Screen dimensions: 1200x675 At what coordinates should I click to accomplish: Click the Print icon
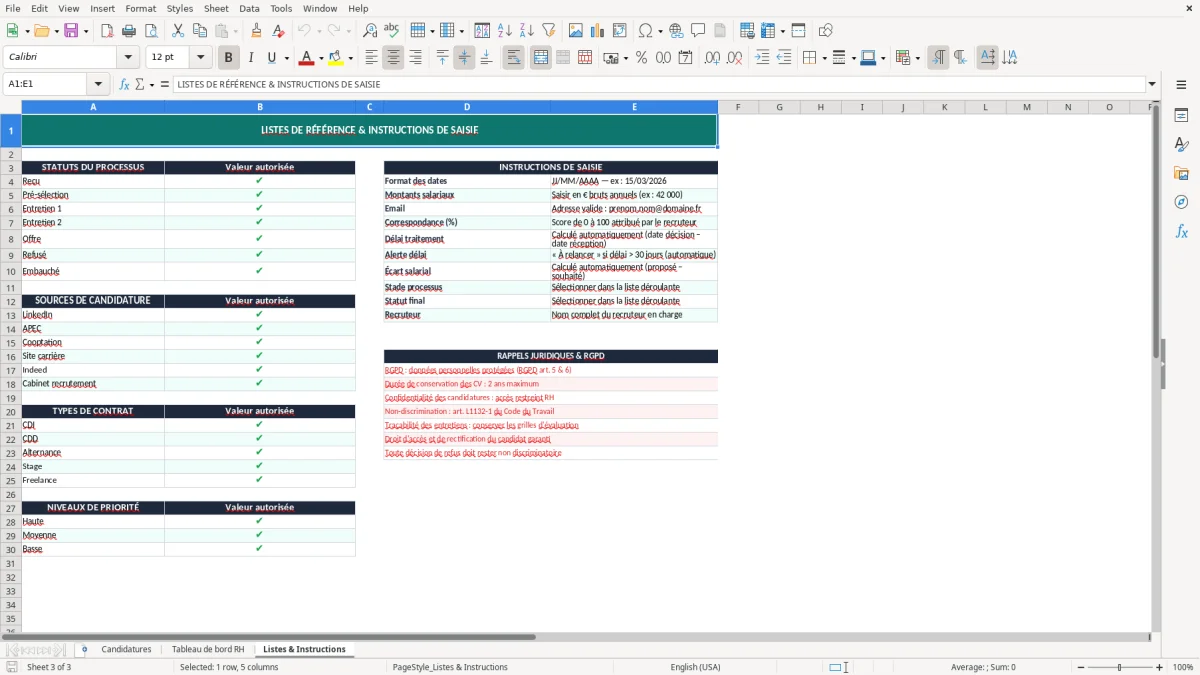[129, 31]
